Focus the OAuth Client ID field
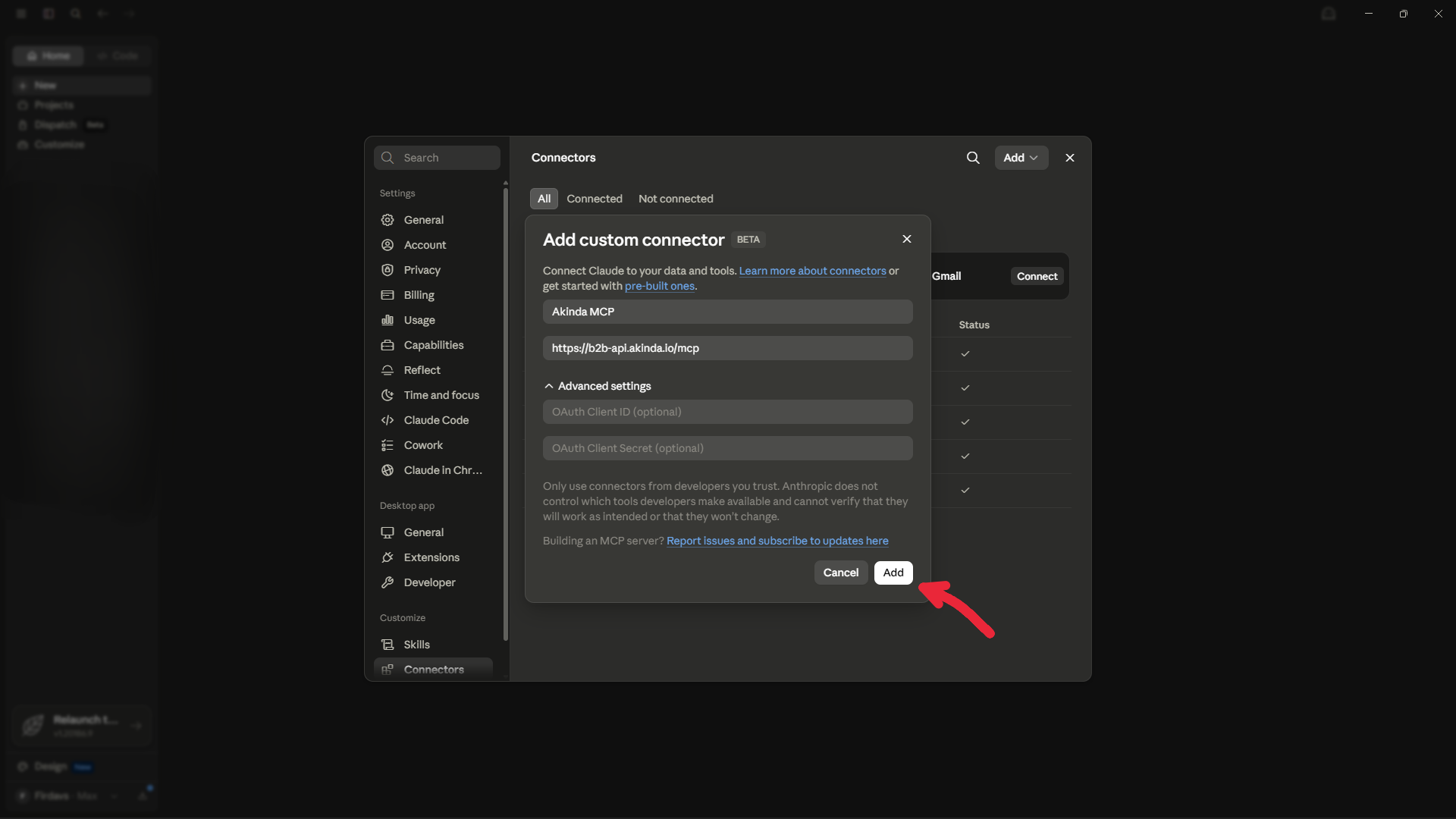Image resolution: width=1456 pixels, height=819 pixels. coord(727,412)
